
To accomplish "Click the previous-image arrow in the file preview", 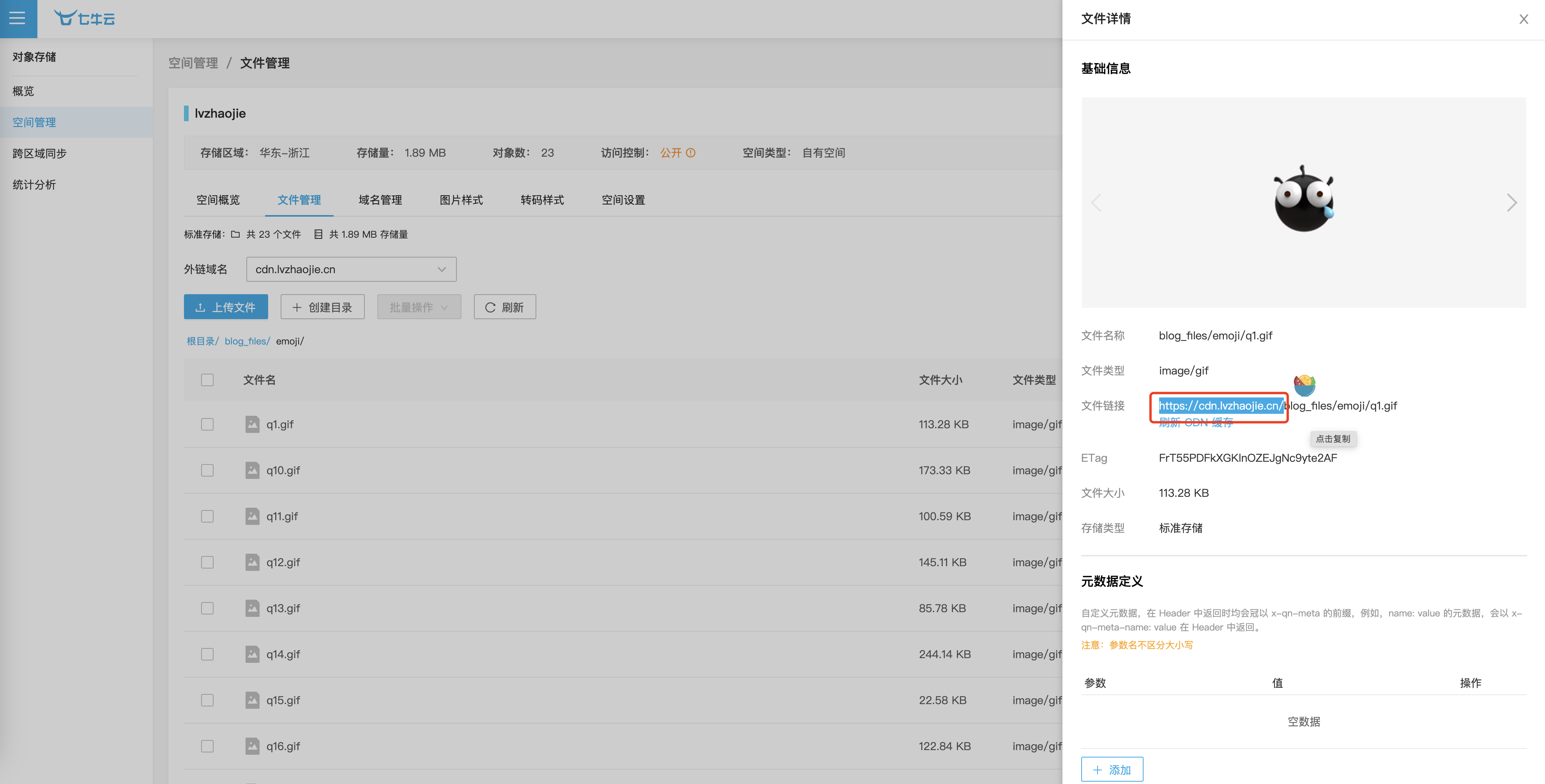I will (x=1096, y=203).
